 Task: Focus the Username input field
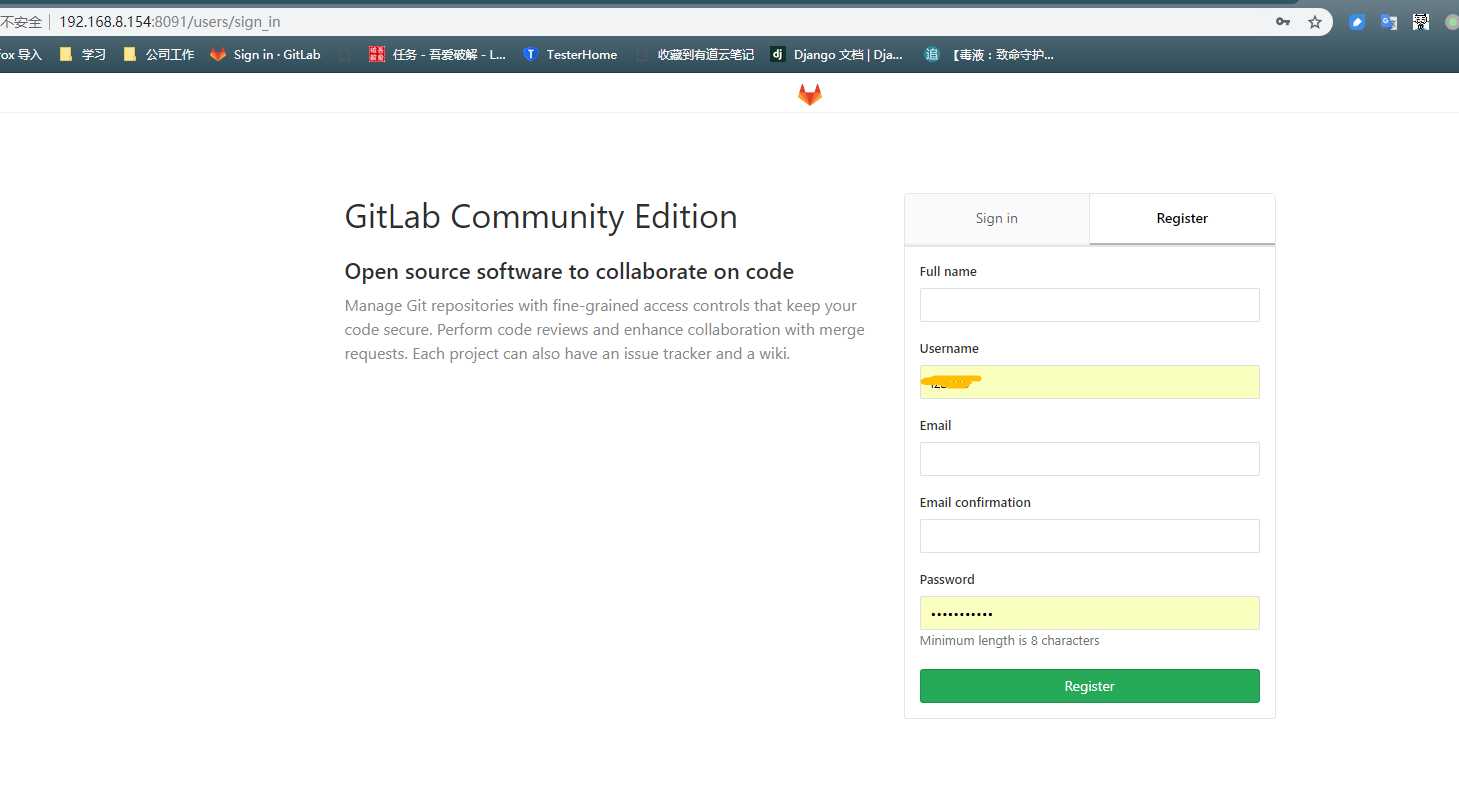click(1089, 382)
